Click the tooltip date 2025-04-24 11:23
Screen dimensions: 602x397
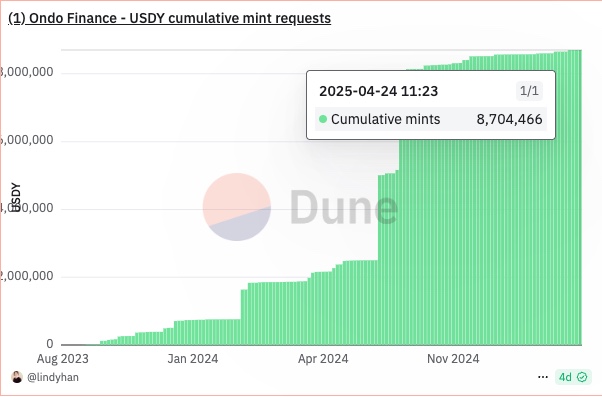click(379, 91)
